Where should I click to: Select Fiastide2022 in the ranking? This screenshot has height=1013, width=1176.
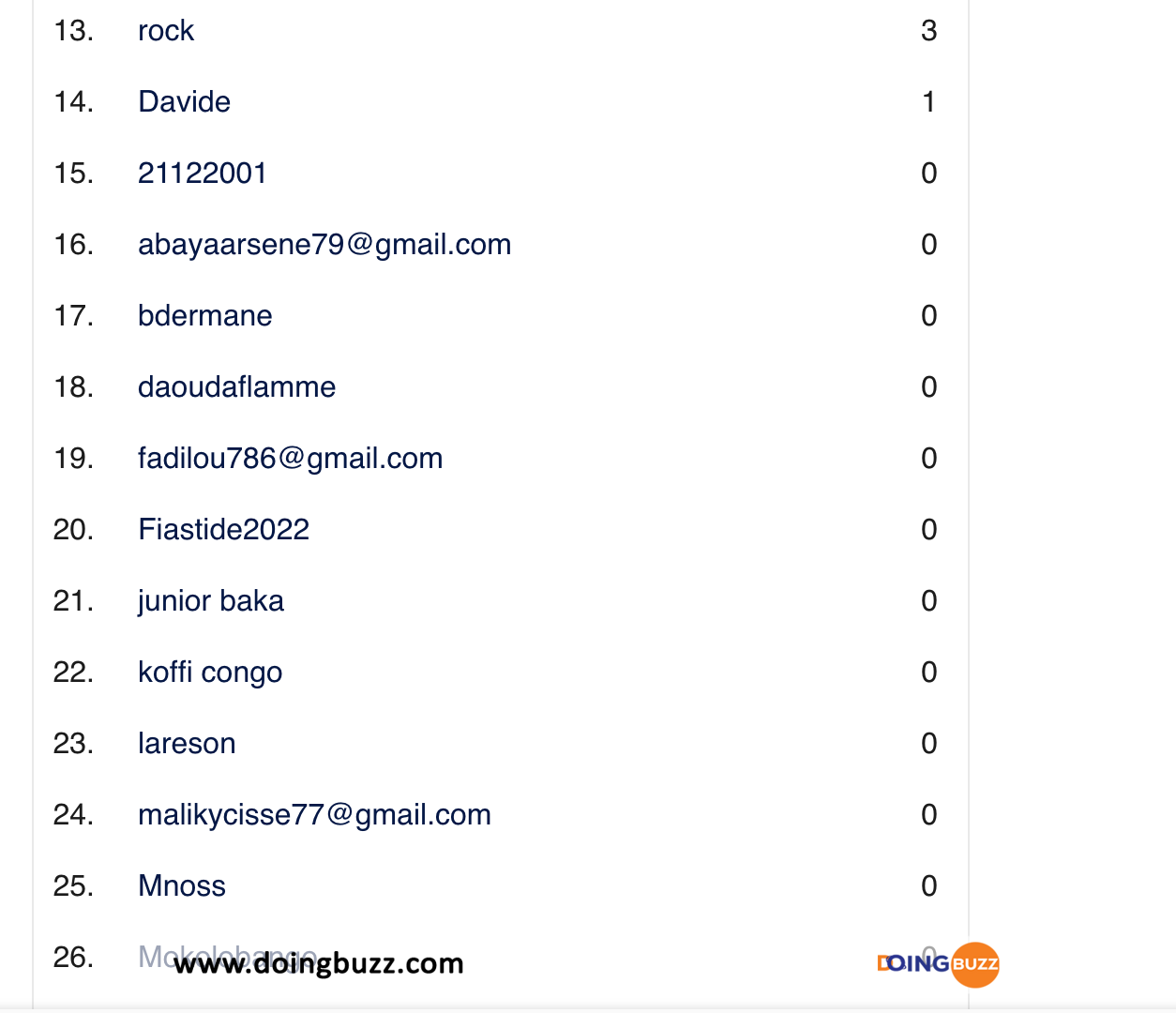223,530
